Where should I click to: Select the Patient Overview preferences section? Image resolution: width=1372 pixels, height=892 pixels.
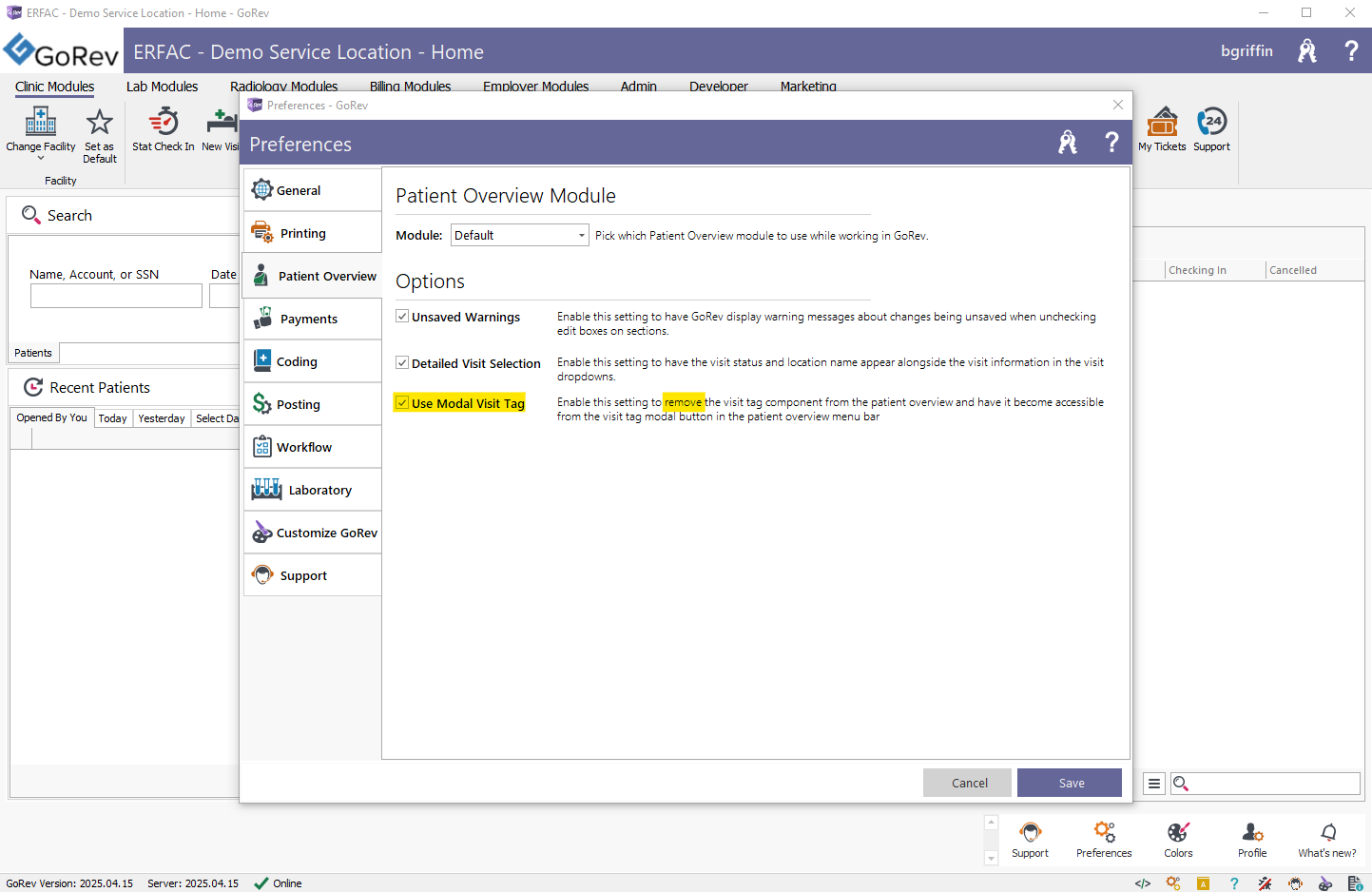pyautogui.click(x=312, y=276)
